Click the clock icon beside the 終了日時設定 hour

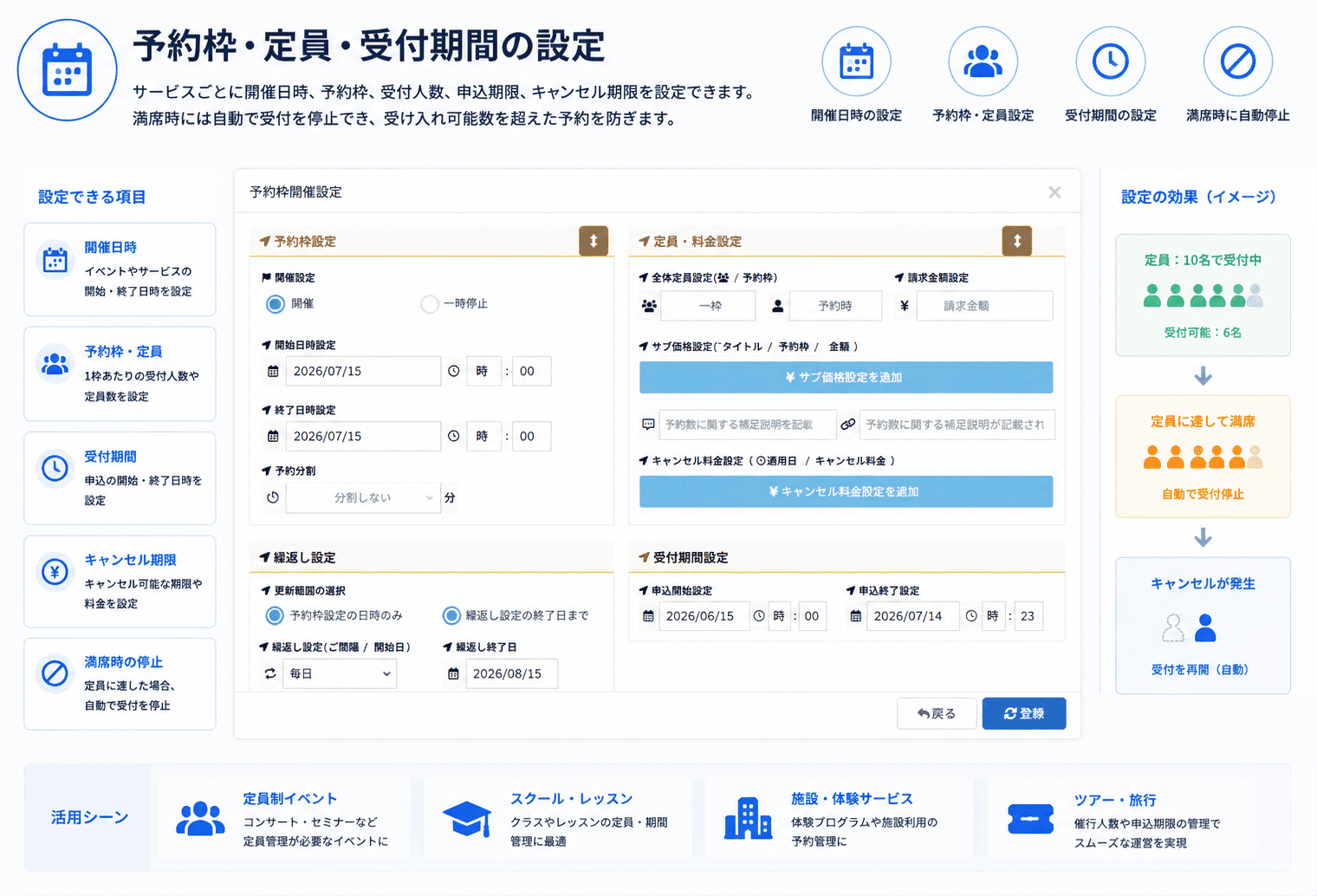(x=454, y=436)
